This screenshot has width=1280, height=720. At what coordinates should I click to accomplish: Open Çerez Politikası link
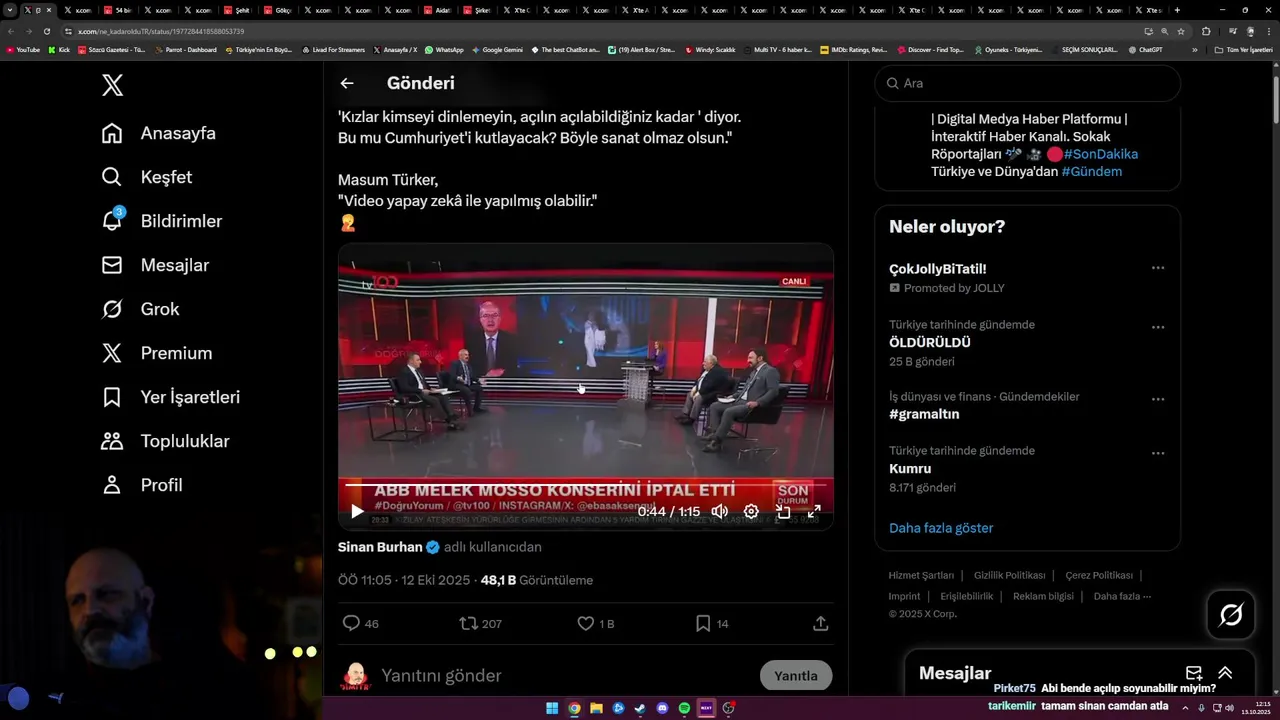1099,575
